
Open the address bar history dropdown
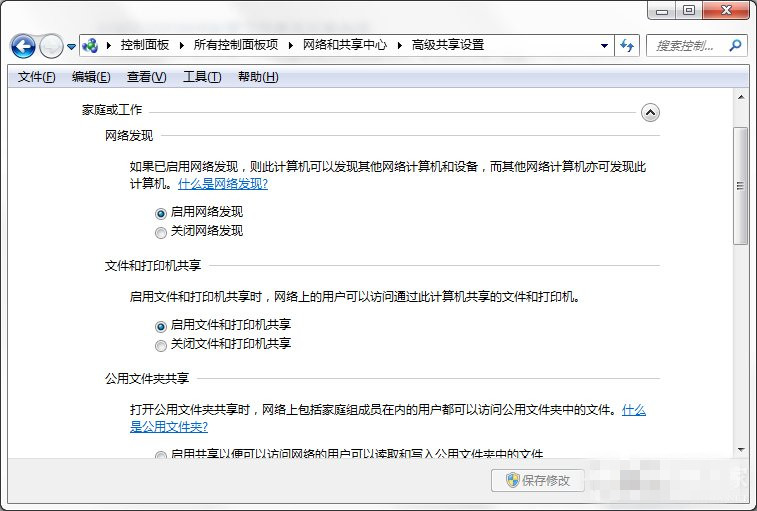pyautogui.click(x=604, y=46)
